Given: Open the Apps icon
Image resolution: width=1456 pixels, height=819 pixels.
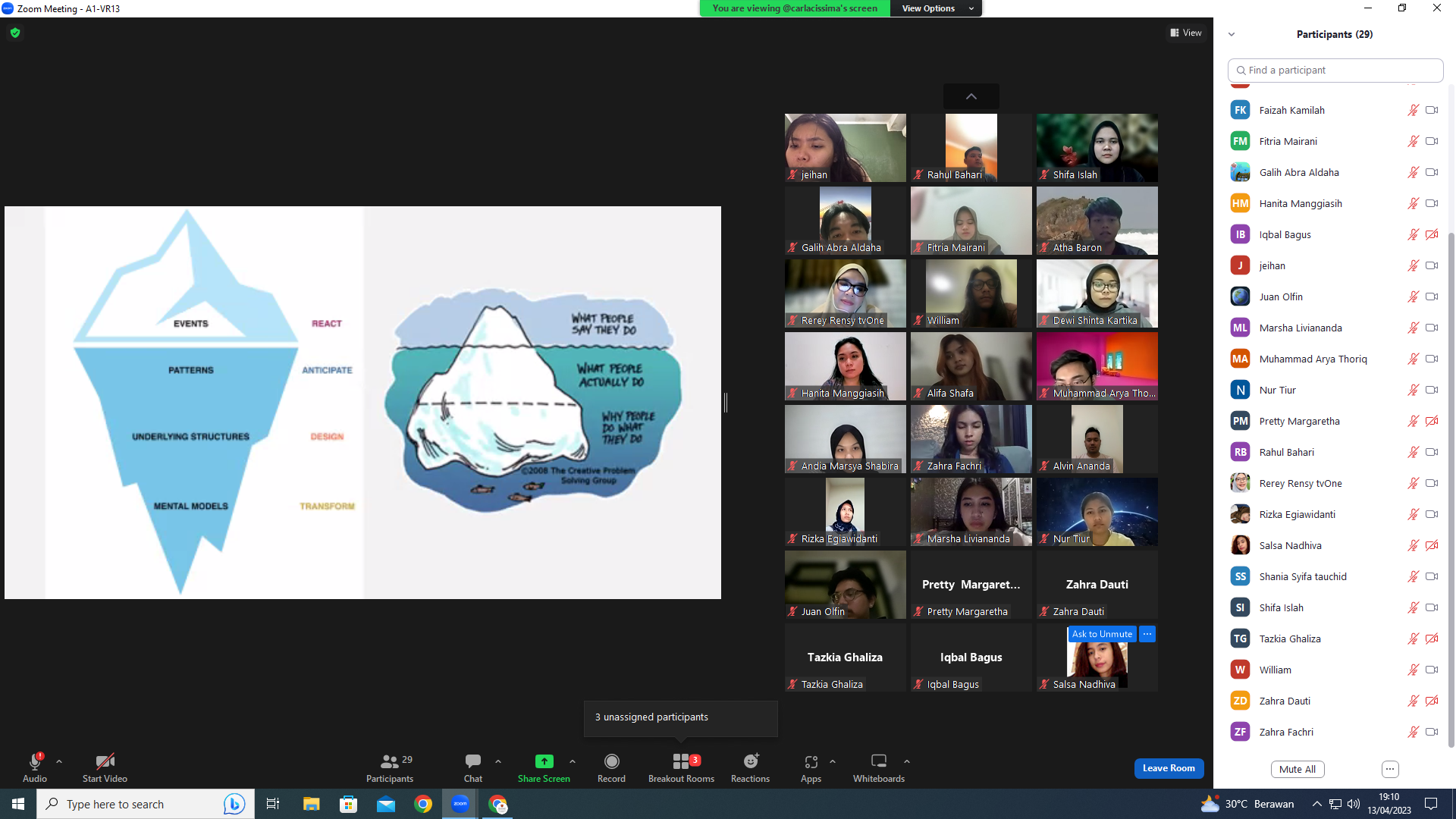Looking at the screenshot, I should click(x=811, y=761).
